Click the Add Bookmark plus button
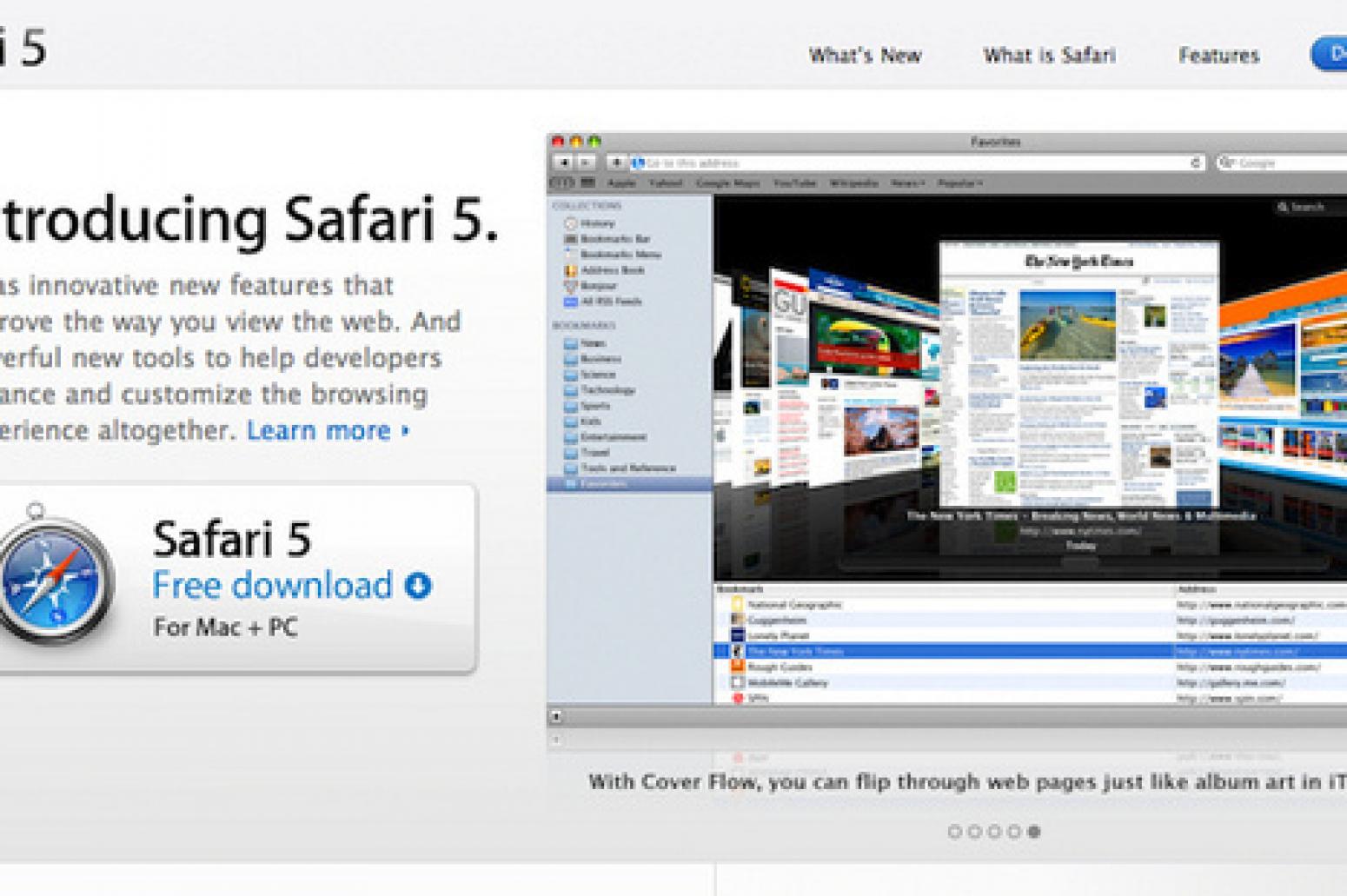Screen dimensions: 1347x896 coord(616,163)
